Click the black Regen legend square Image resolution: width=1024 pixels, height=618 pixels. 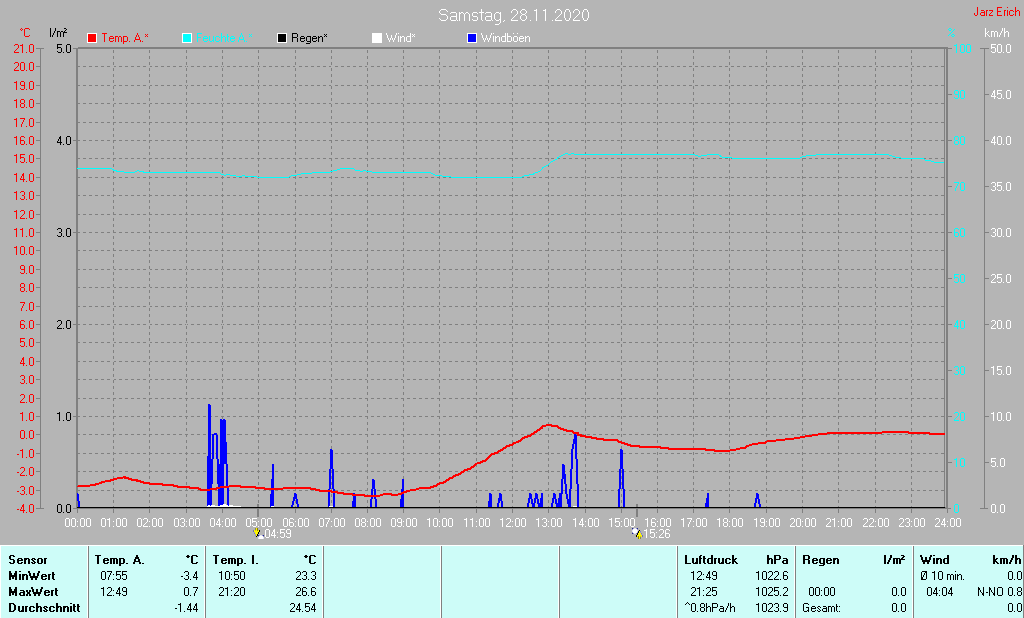(x=282, y=38)
